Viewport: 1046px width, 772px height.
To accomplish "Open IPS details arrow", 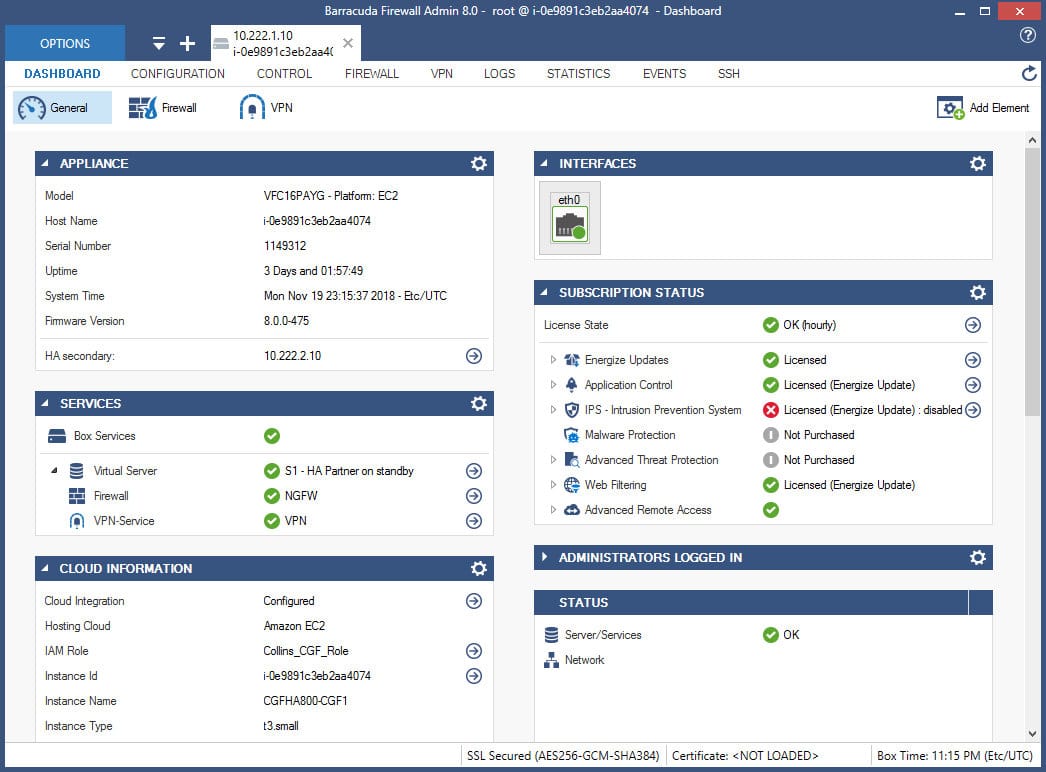I will pos(973,410).
